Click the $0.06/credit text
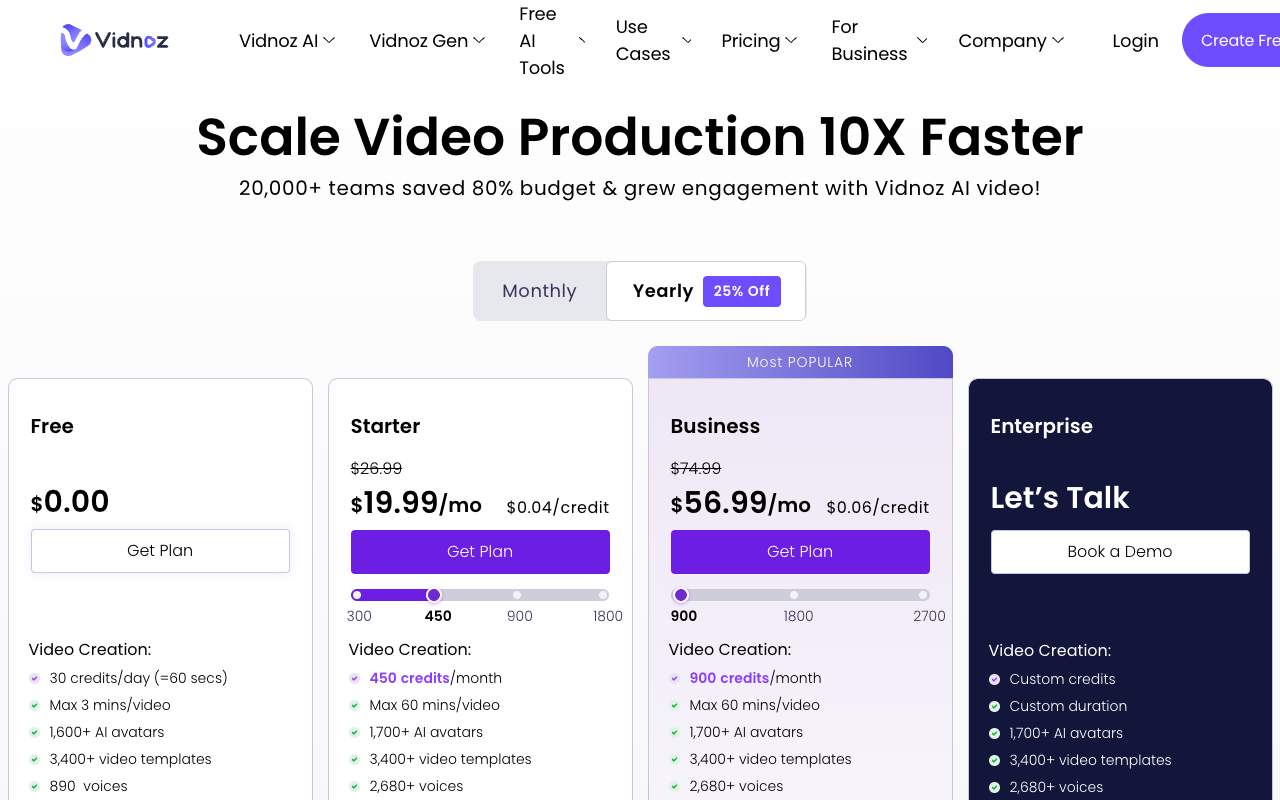The image size is (1280, 800). tap(878, 507)
